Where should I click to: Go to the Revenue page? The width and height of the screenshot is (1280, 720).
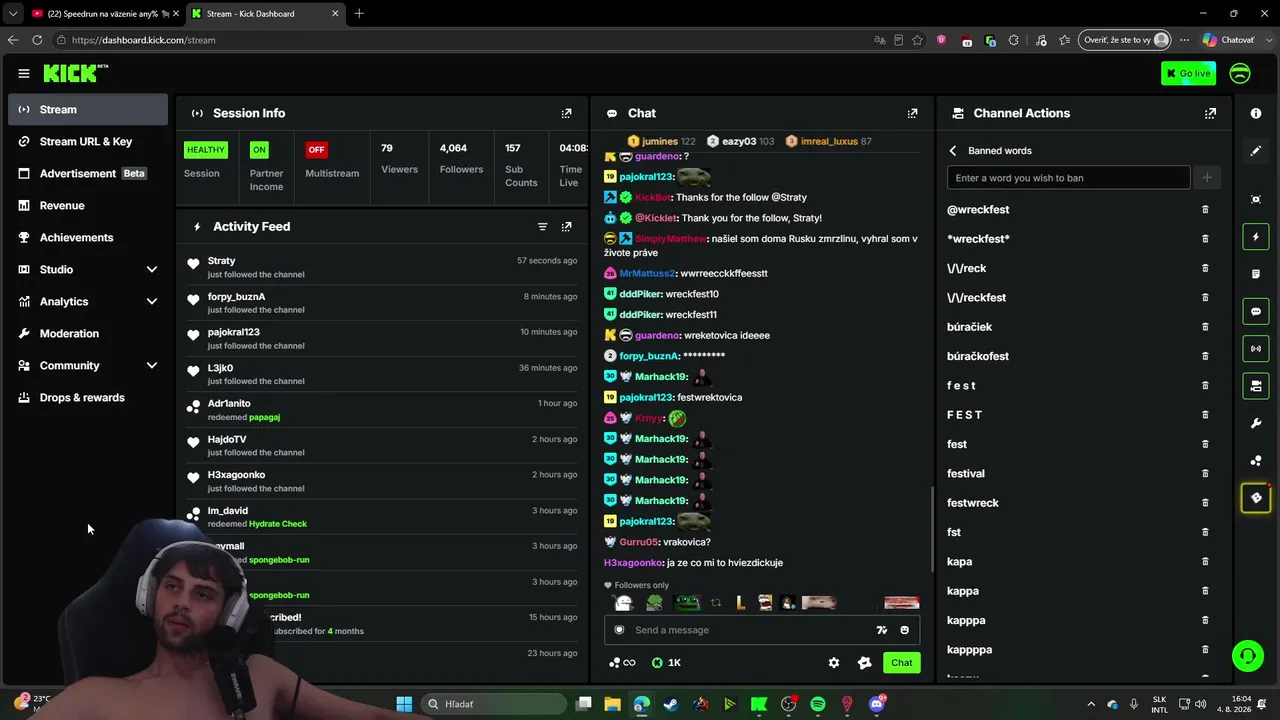88,206
